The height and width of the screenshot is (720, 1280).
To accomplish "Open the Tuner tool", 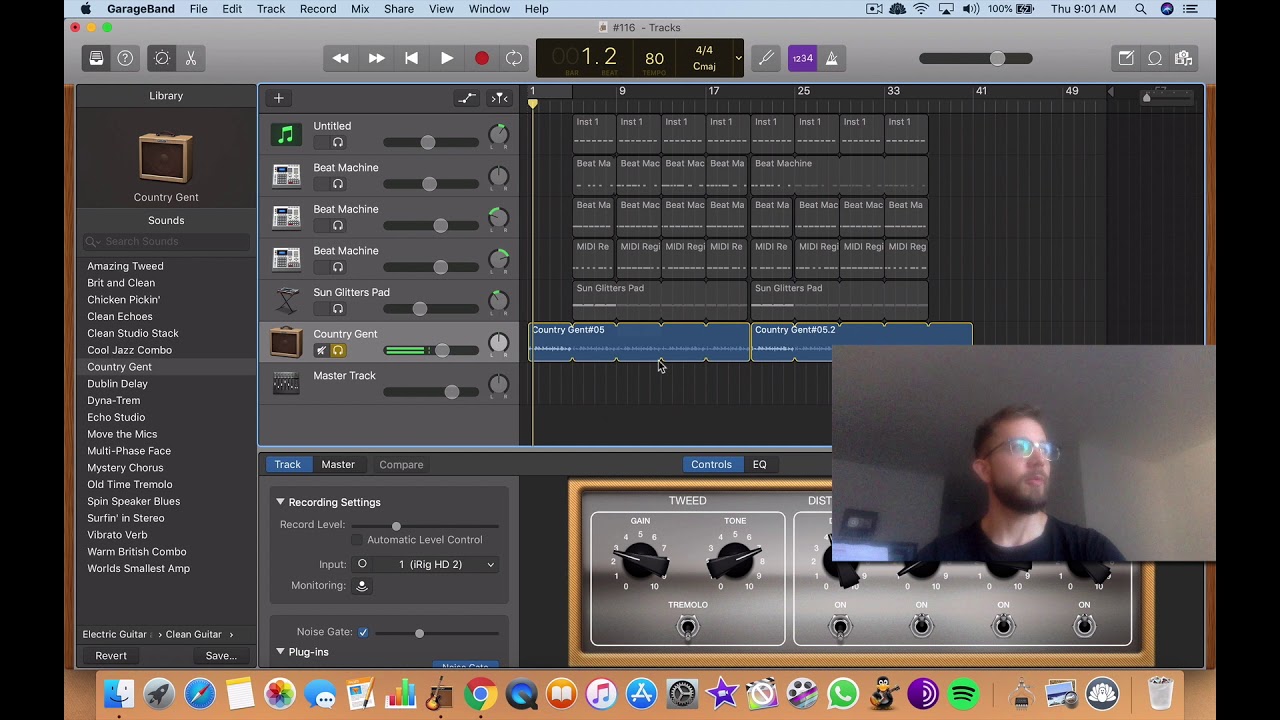I will [x=767, y=58].
